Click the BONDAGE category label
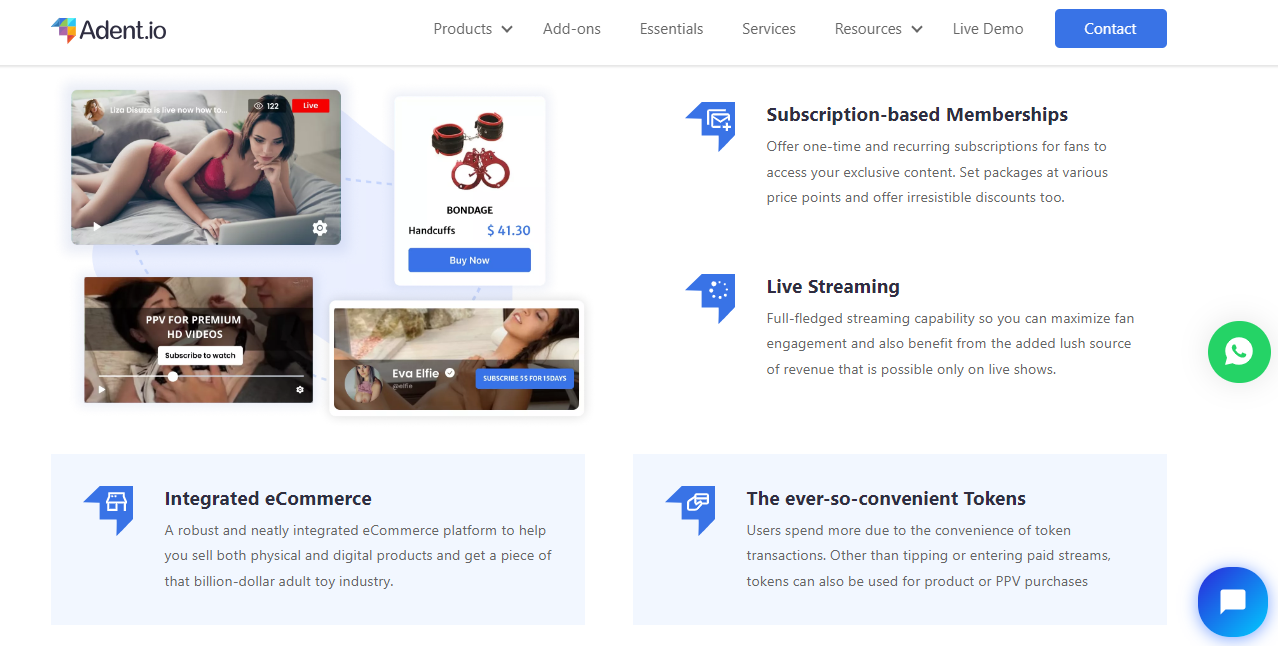Viewport: 1278px width, 646px height. click(x=469, y=210)
